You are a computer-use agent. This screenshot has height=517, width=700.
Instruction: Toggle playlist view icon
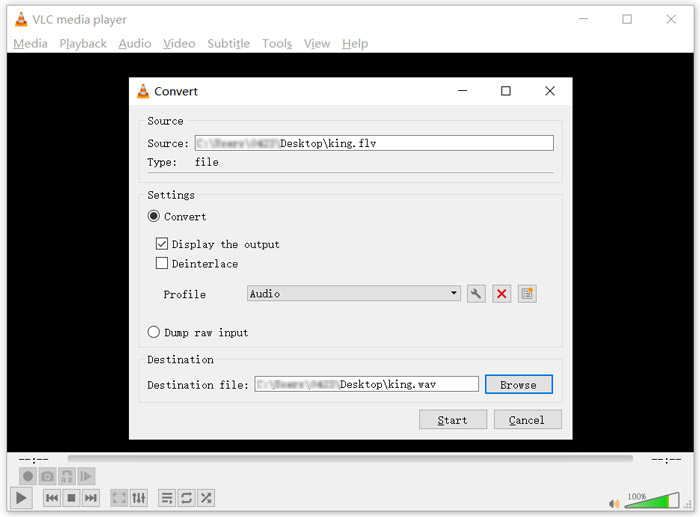point(167,498)
